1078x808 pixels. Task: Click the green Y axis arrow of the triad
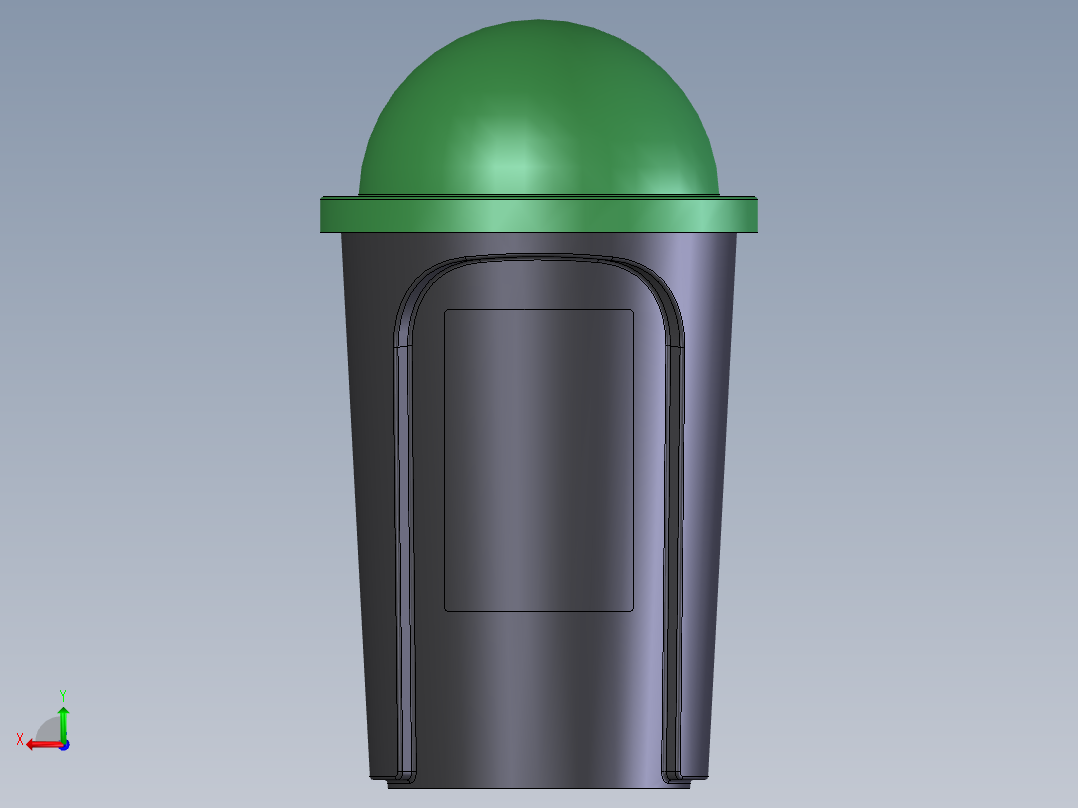[x=63, y=723]
